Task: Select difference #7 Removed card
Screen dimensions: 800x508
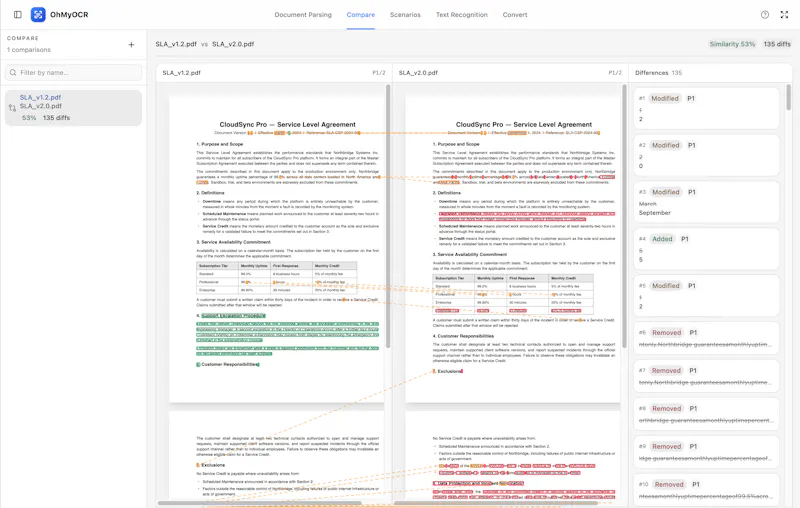Action: (x=707, y=376)
